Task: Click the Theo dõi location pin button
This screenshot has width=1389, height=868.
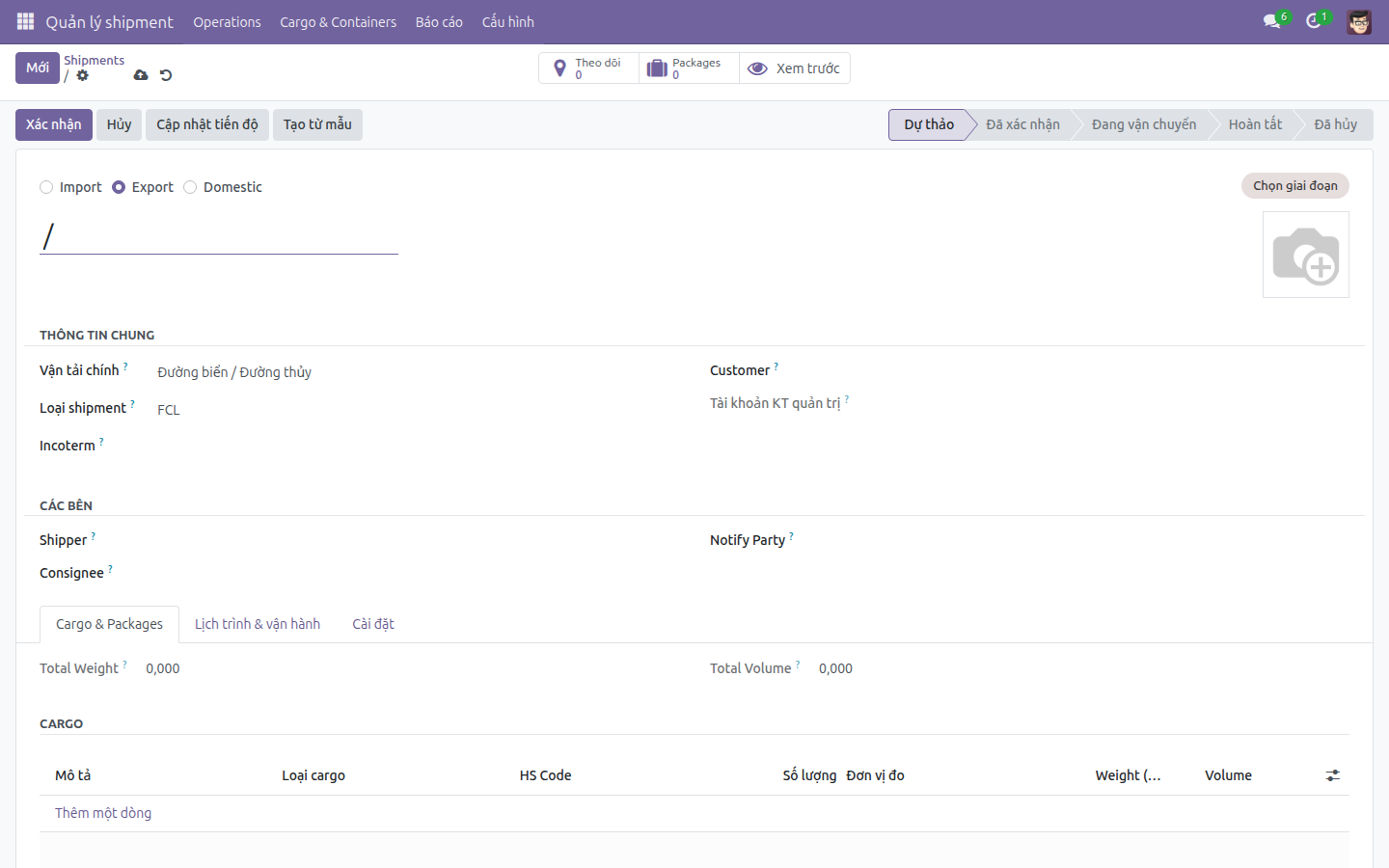Action: pyautogui.click(x=589, y=68)
